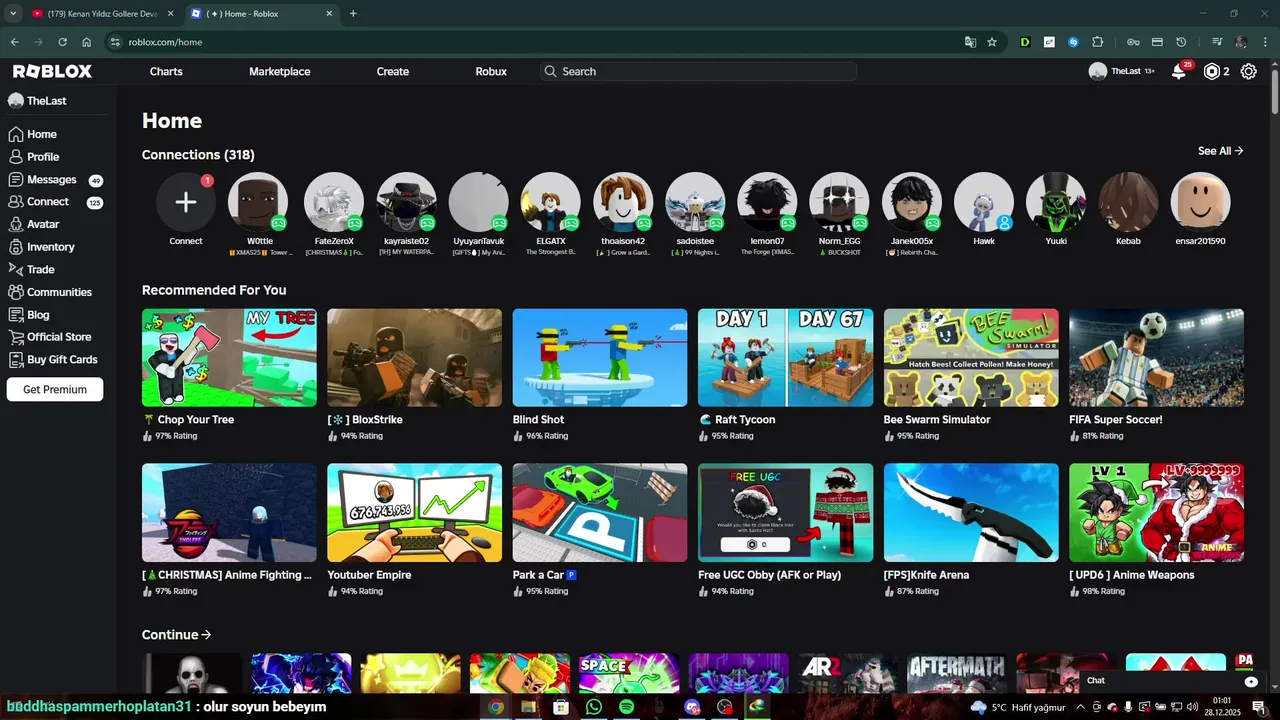This screenshot has width=1280, height=720.
Task: Open the Chrome extensions puzzle icon
Action: [1098, 42]
